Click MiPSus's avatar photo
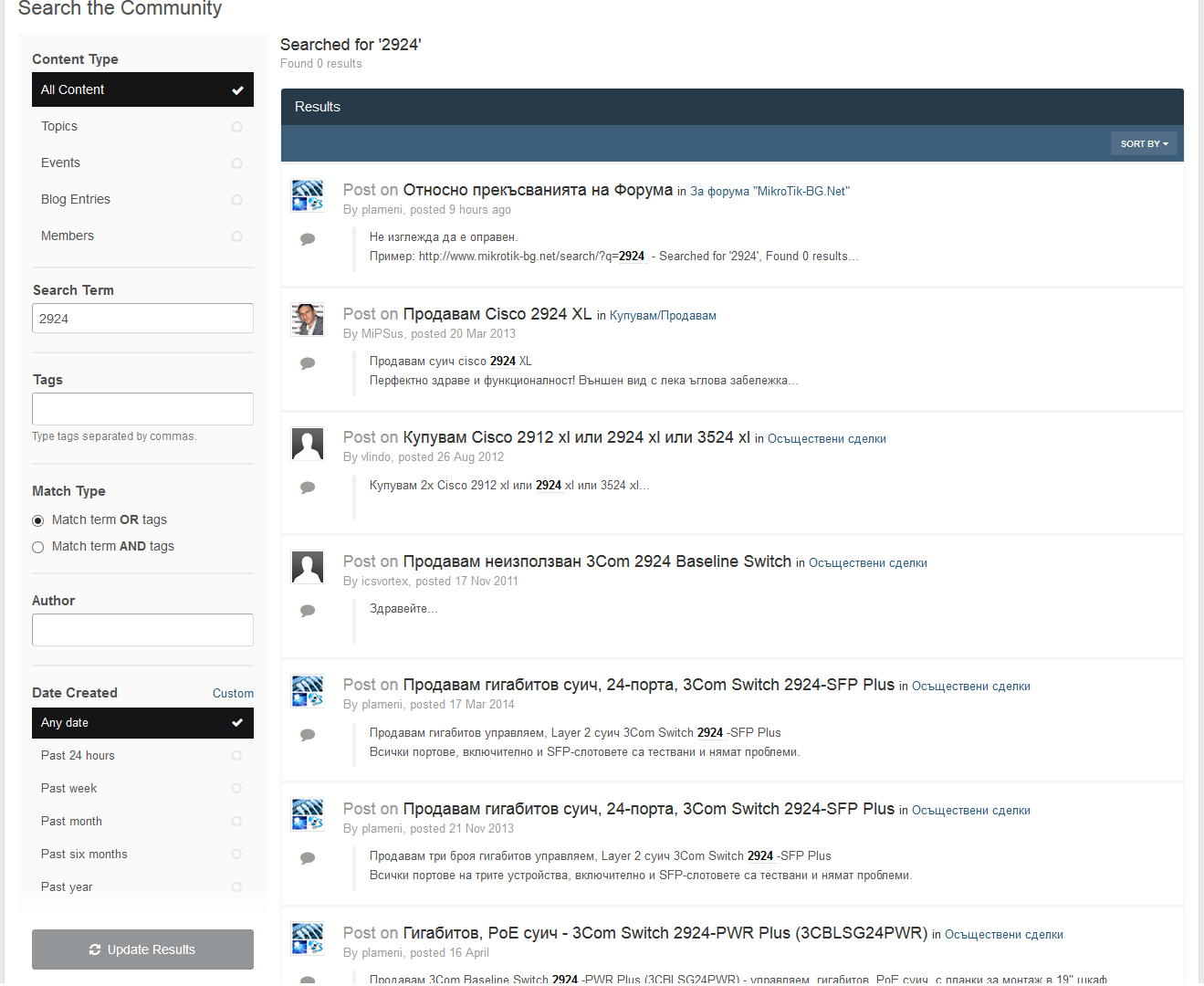1204x986 pixels. (x=308, y=320)
